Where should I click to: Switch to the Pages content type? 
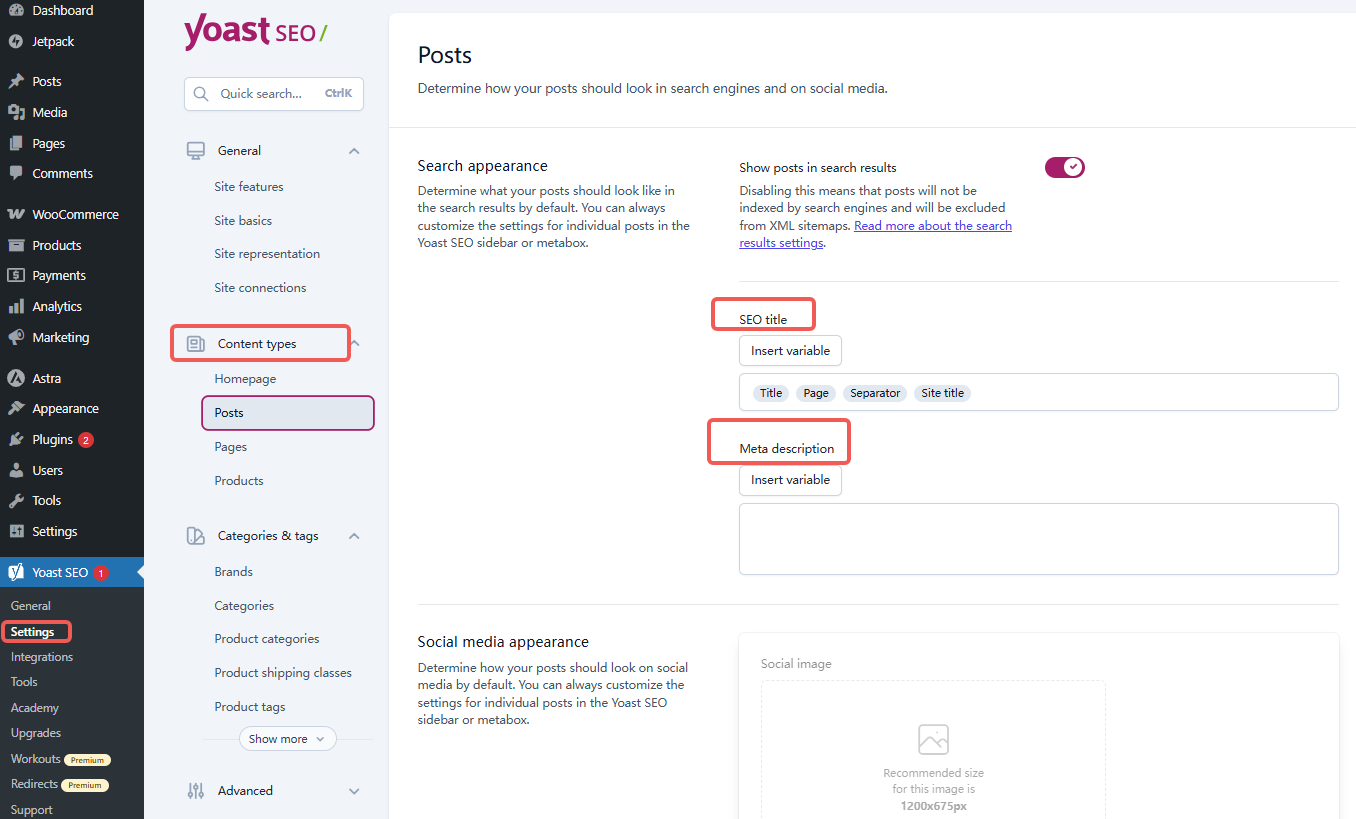230,446
